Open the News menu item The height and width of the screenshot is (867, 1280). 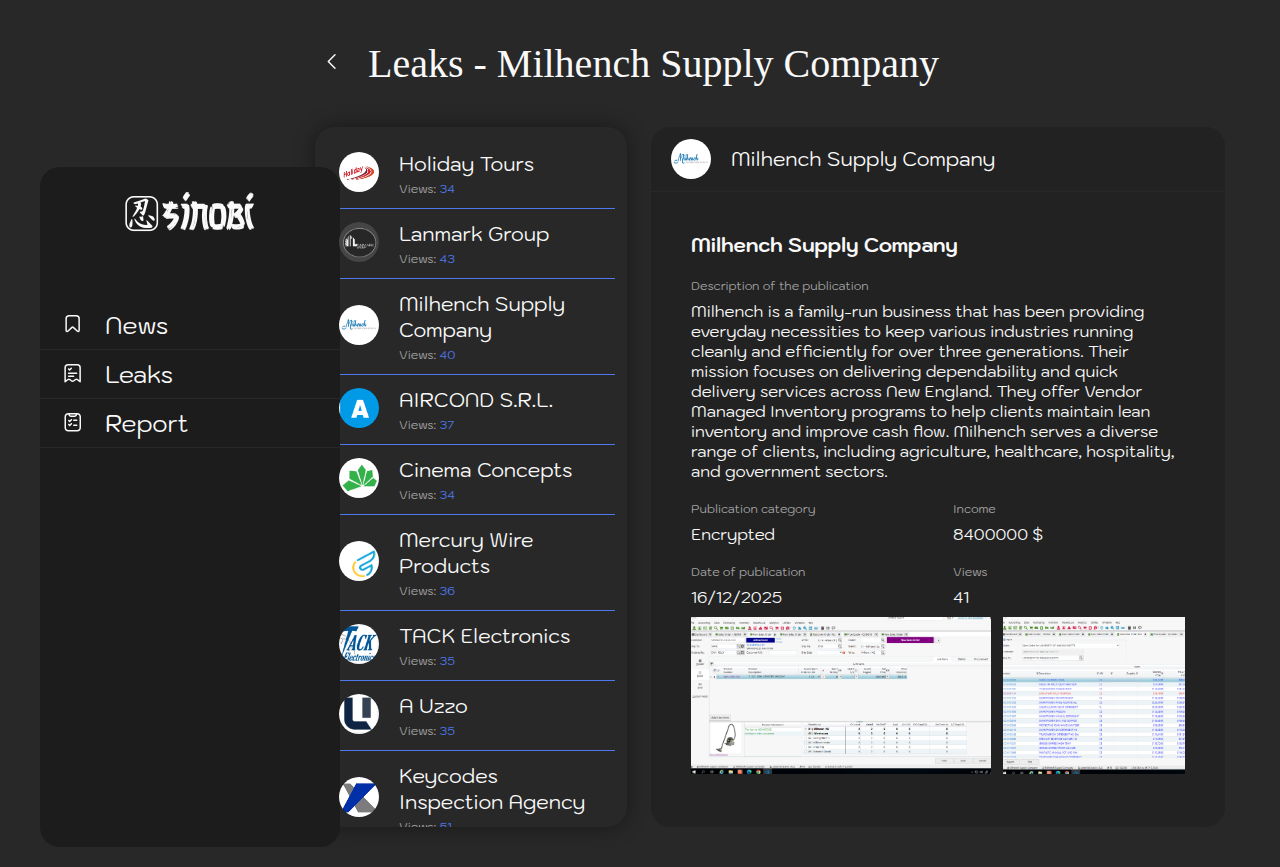[137, 326]
